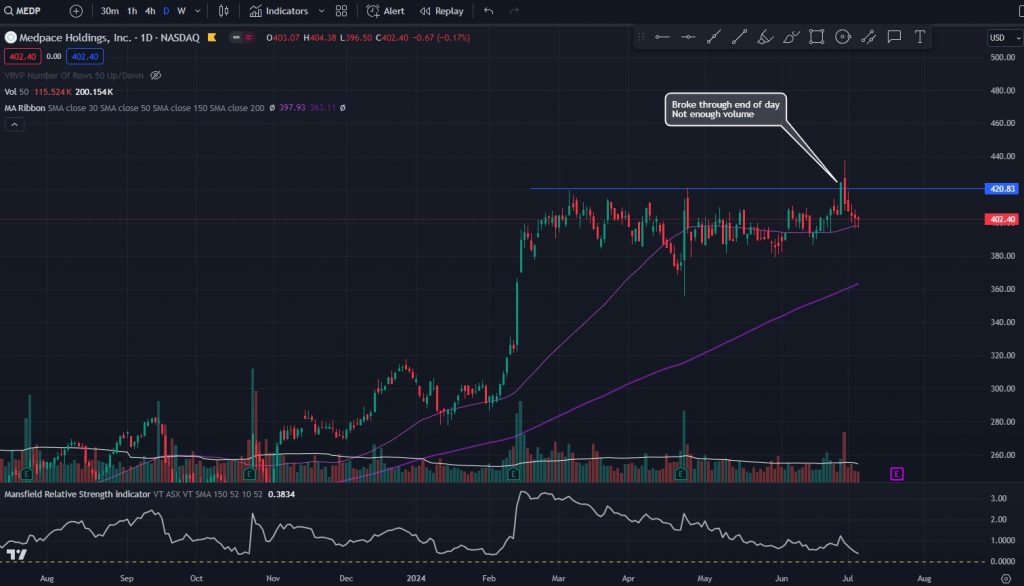Open the layout templates grid icon
This screenshot has height=586, width=1024.
coord(342,11)
